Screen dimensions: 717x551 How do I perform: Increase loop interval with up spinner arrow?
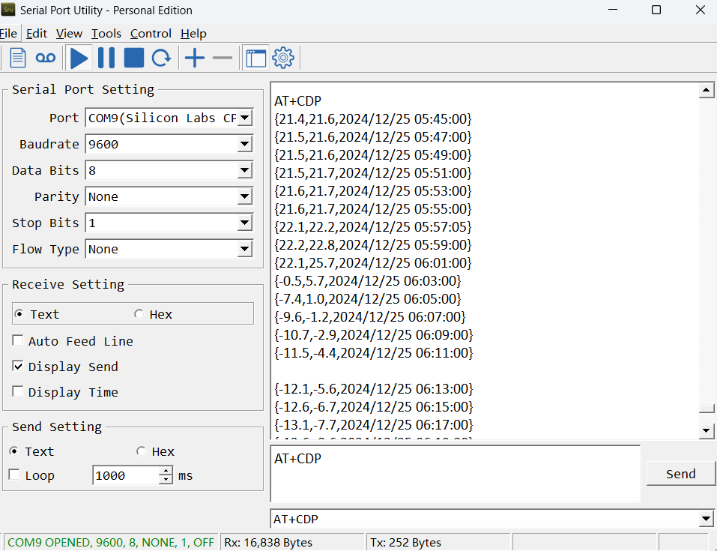166,471
